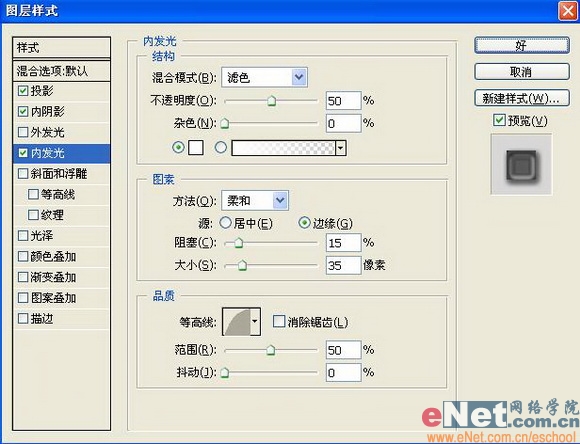580x444 pixels.
Task: Click the 不透明度 value field showing 50
Action: click(343, 101)
